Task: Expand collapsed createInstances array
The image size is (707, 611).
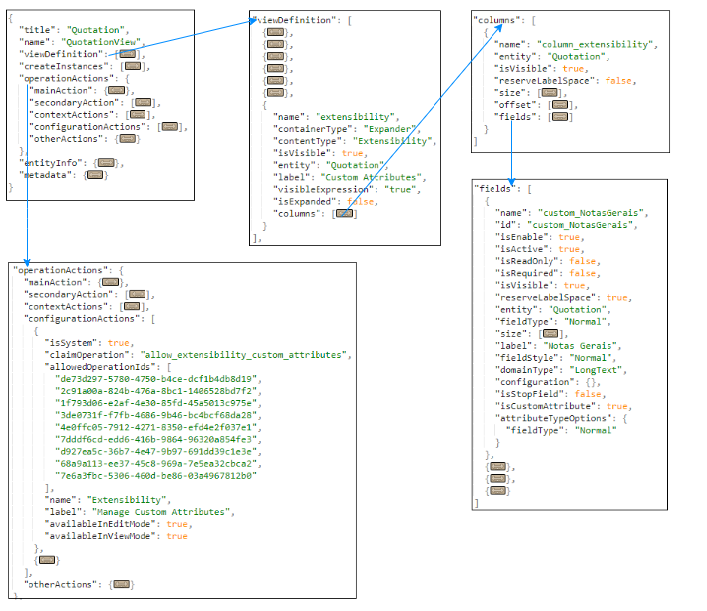Action: coord(133,66)
